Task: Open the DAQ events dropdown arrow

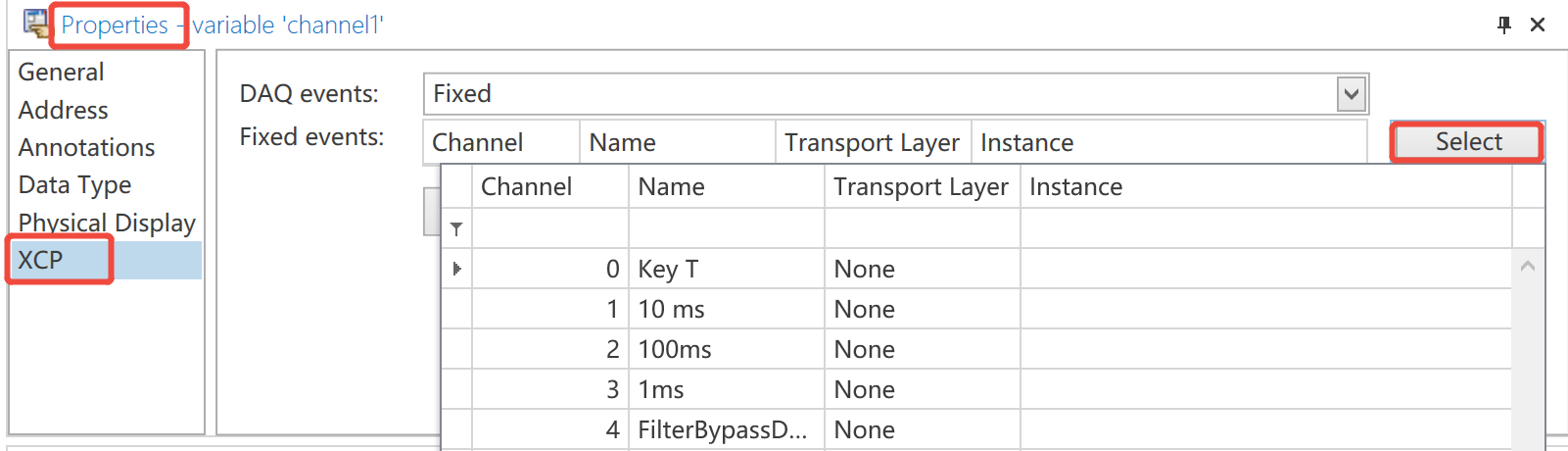Action: click(x=1352, y=94)
